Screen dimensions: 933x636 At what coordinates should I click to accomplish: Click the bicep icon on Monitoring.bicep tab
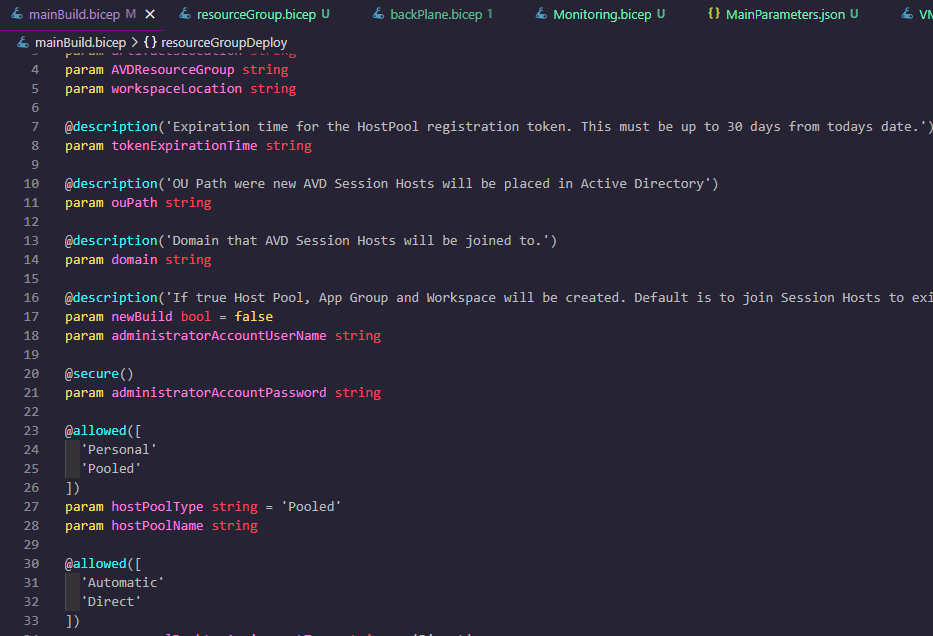click(x=541, y=14)
